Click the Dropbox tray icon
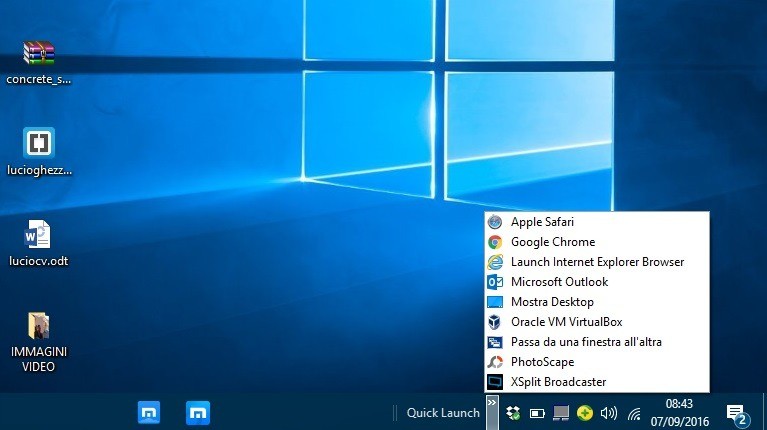767x430 pixels. [513, 413]
